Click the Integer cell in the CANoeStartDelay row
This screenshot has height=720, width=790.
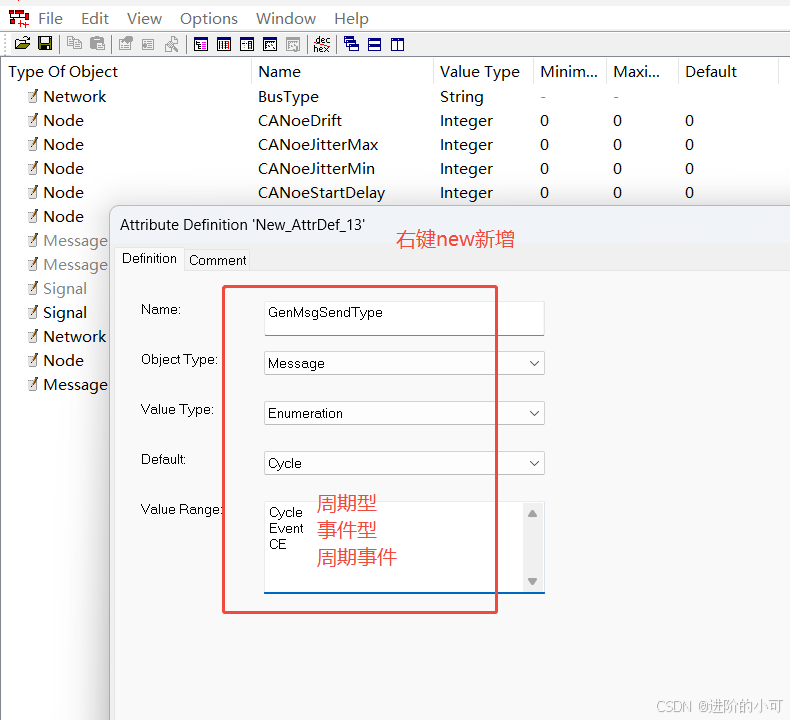[466, 193]
